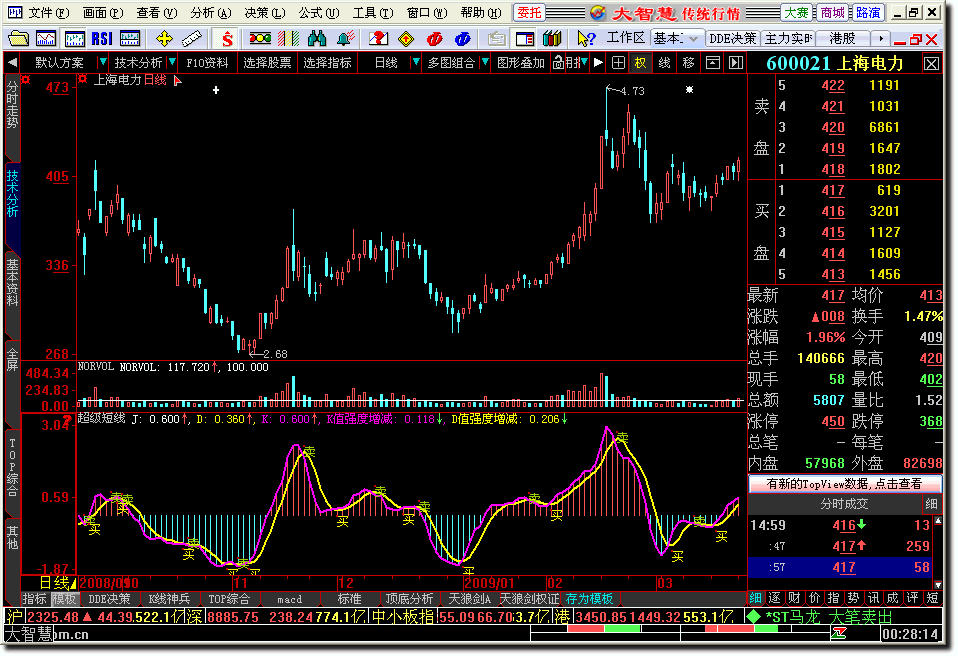
Task: Open the 公式 menu
Action: coord(318,13)
